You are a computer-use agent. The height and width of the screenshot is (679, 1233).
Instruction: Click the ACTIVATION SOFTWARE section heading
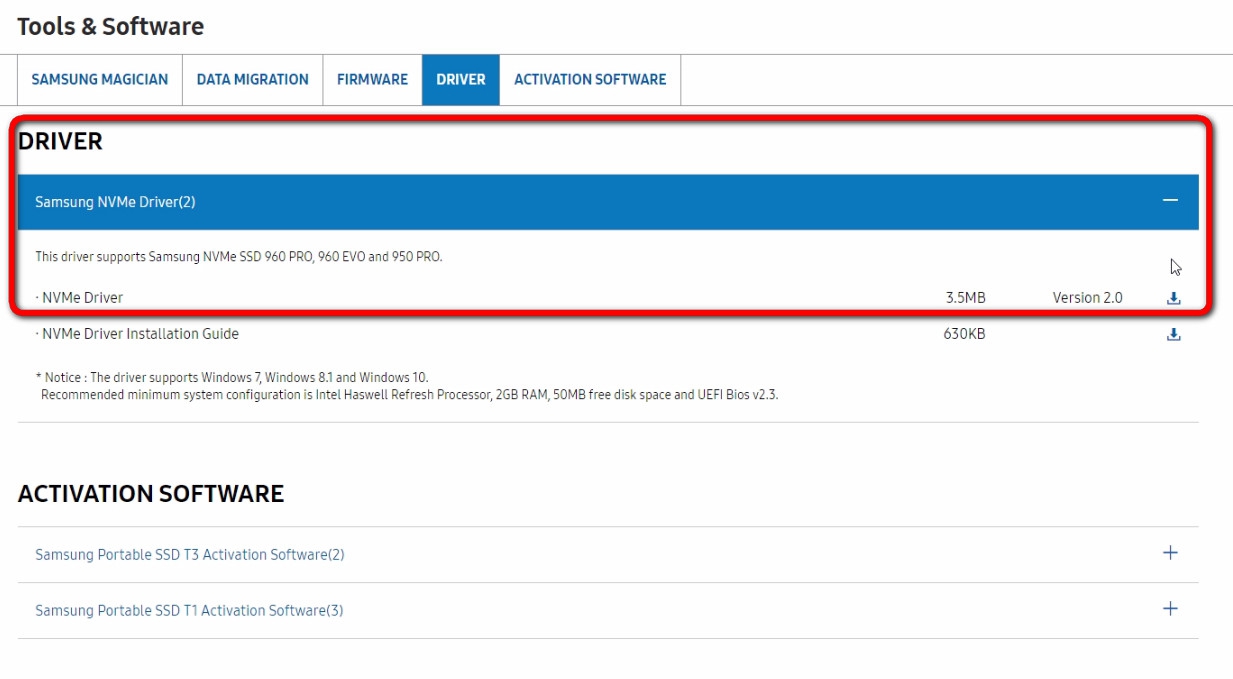click(151, 493)
